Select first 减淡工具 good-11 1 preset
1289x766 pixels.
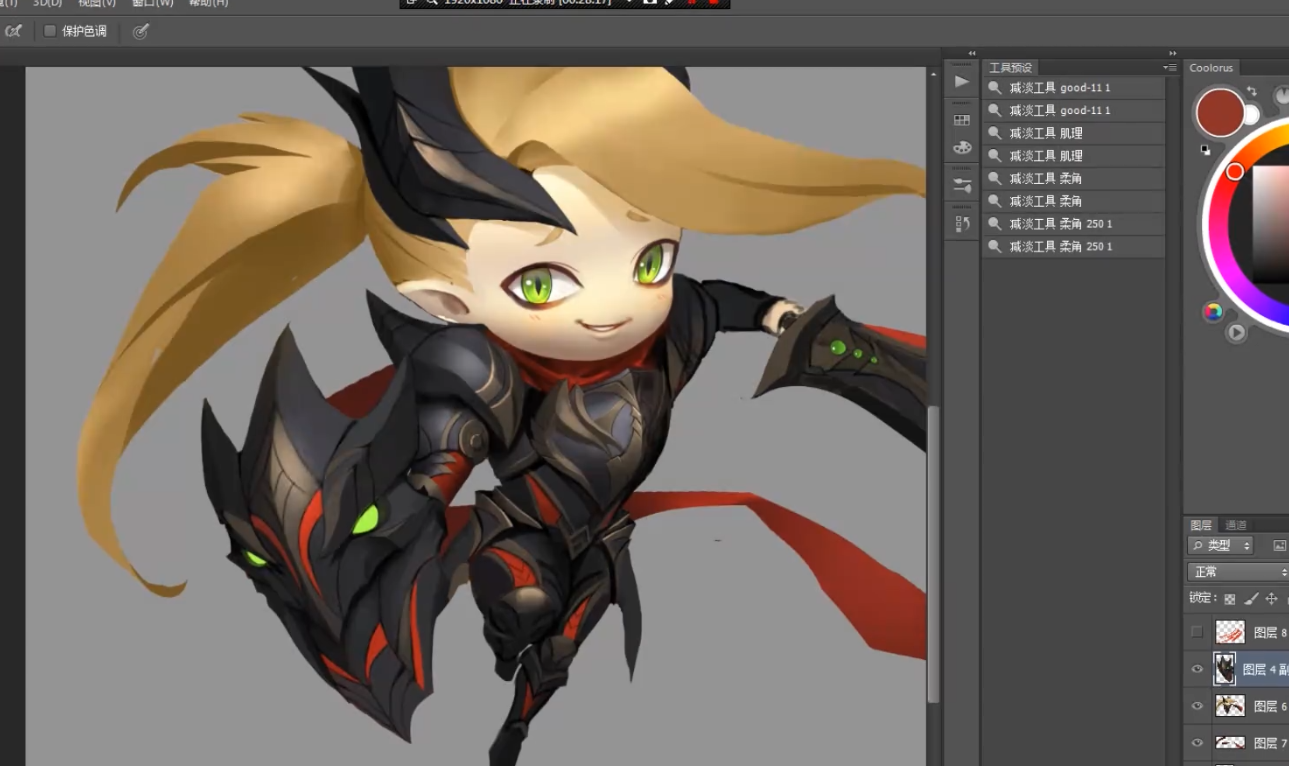coord(1073,88)
